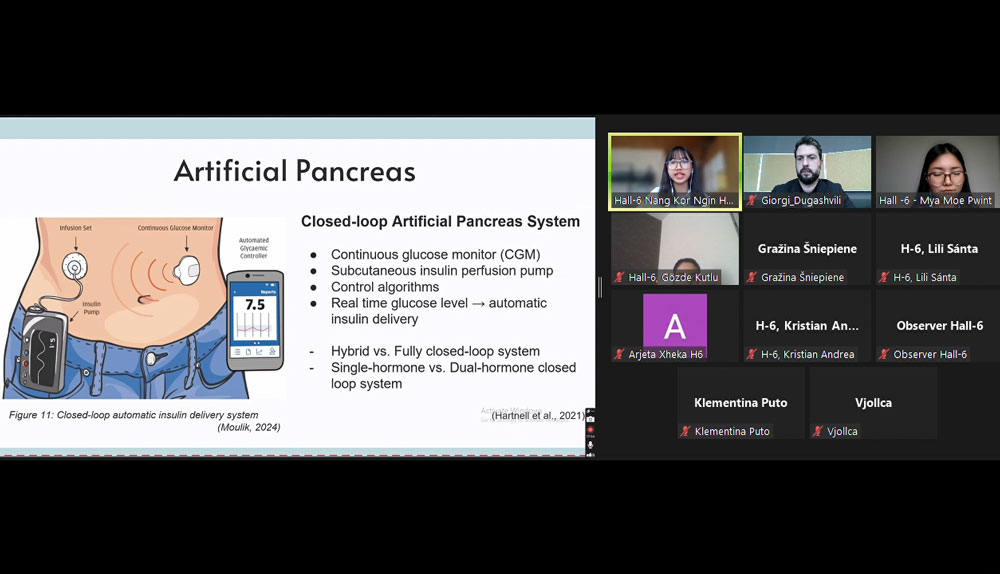The height and width of the screenshot is (574, 1000).
Task: Click the camera screenshot icon in recorder toolbar
Action: coord(591,419)
